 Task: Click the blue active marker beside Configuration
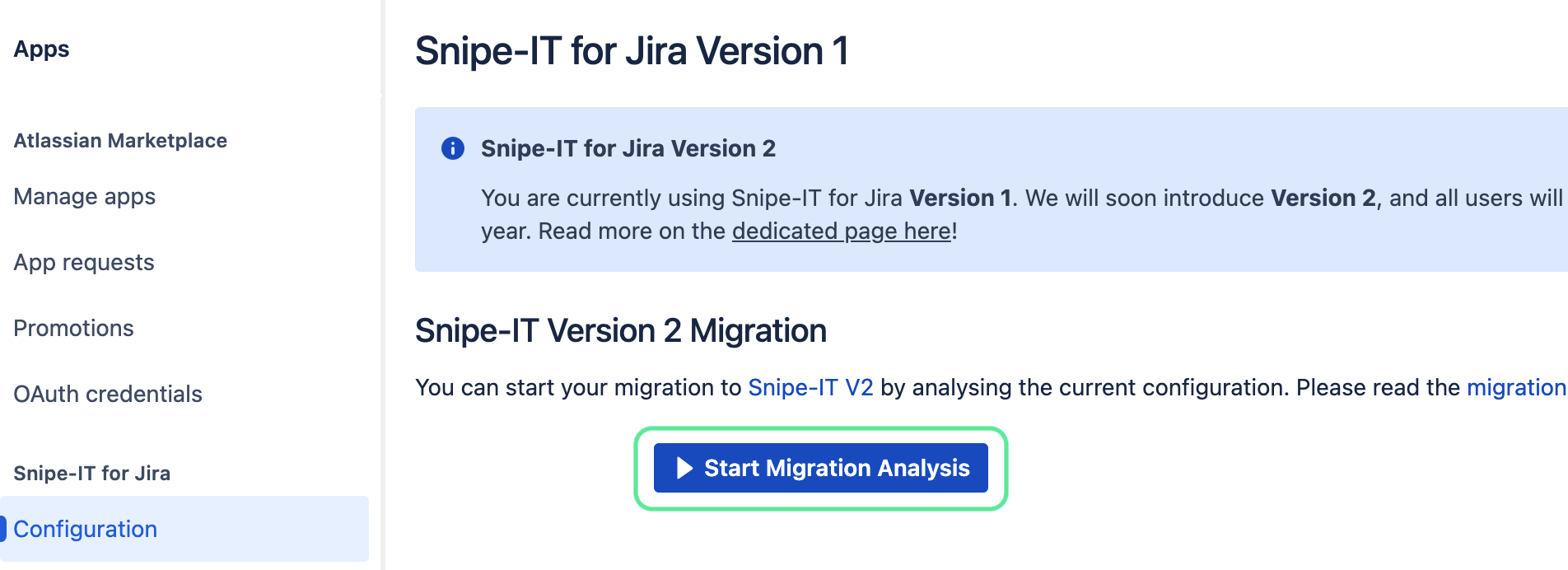click(x=3, y=529)
